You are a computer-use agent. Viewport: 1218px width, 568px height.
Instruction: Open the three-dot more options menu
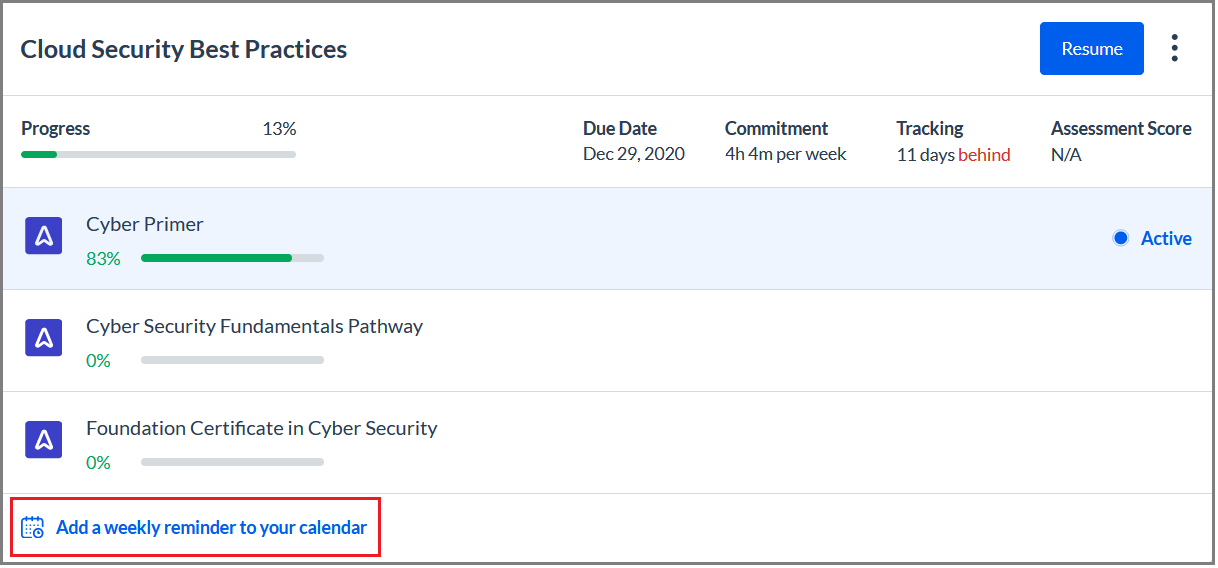[1174, 48]
